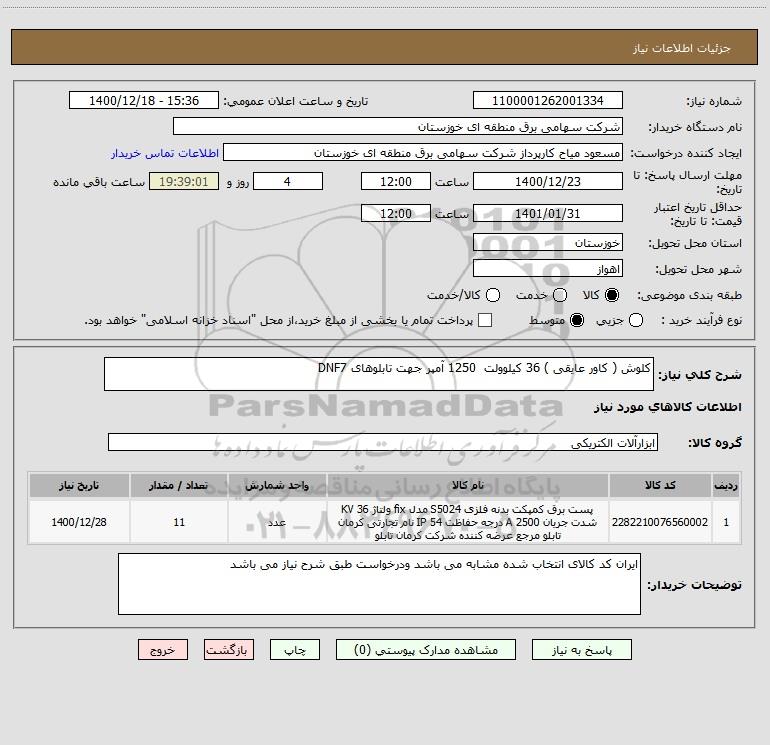Image resolution: width=770 pixels, height=745 pixels.
Task: Click مشاهده مدارک پیوستی (0) button
Action: 426,650
